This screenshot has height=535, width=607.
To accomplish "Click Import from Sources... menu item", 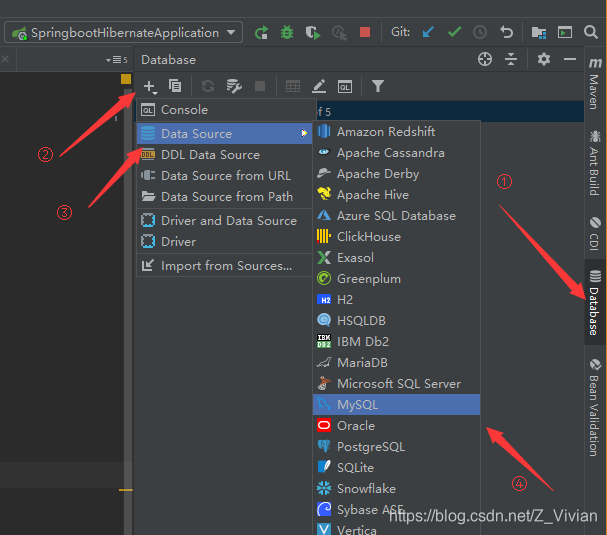I will 225,266.
